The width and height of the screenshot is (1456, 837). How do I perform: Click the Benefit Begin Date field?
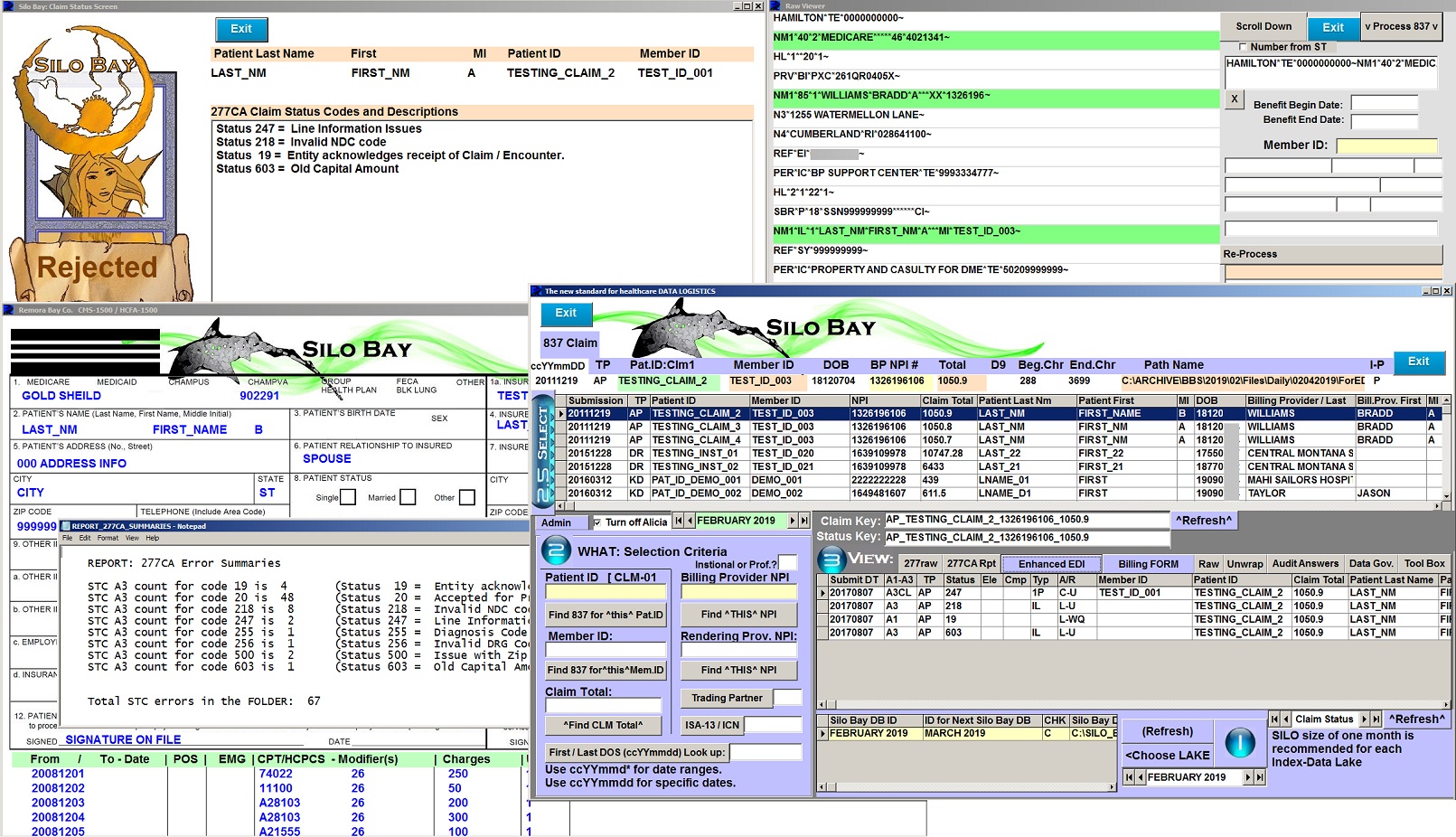(1384, 104)
